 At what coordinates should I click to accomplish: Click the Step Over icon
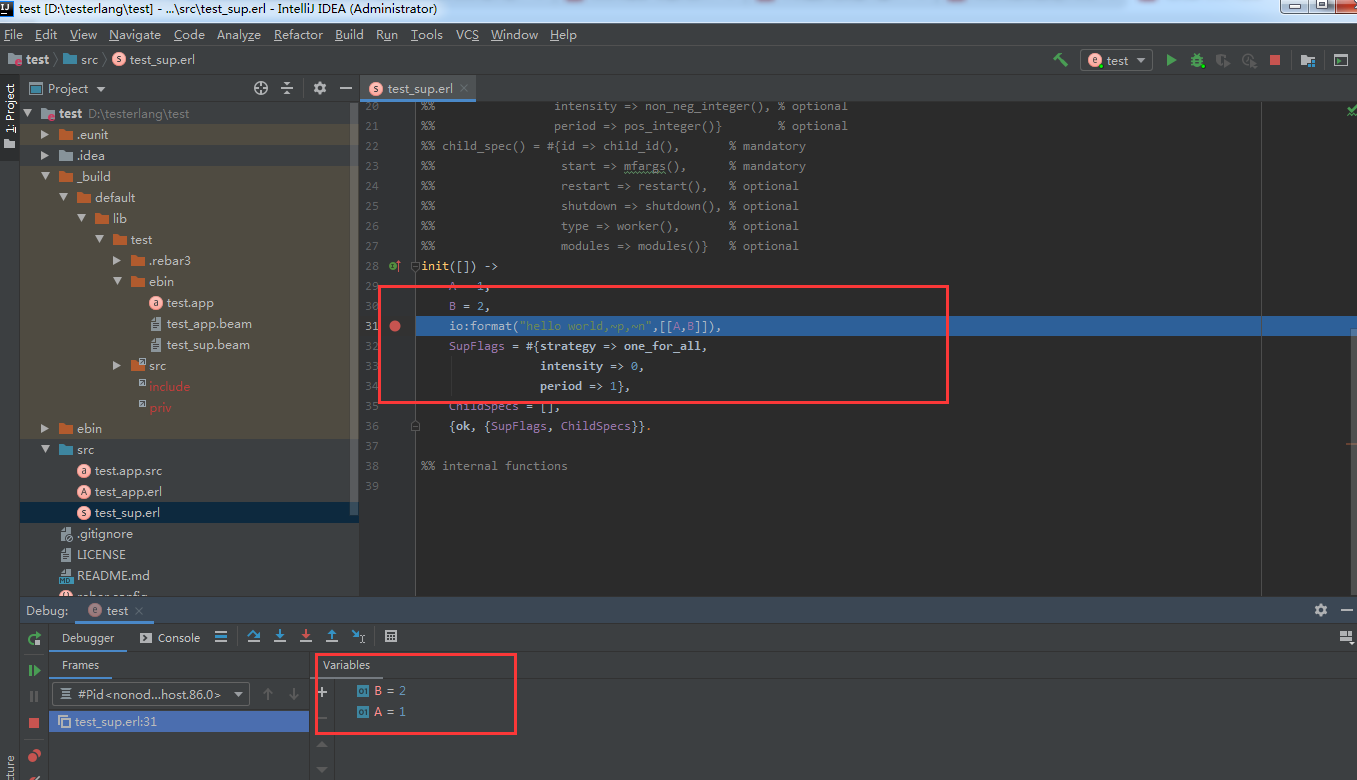tap(254, 637)
